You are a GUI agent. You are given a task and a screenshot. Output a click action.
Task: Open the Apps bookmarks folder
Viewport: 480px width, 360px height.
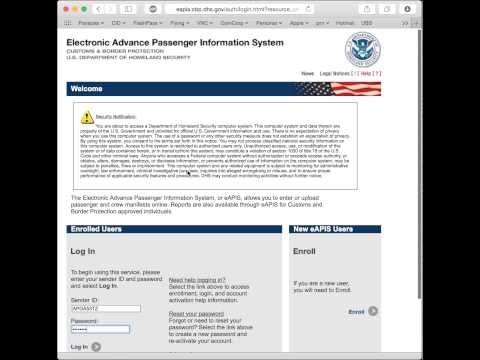[x=299, y=23]
